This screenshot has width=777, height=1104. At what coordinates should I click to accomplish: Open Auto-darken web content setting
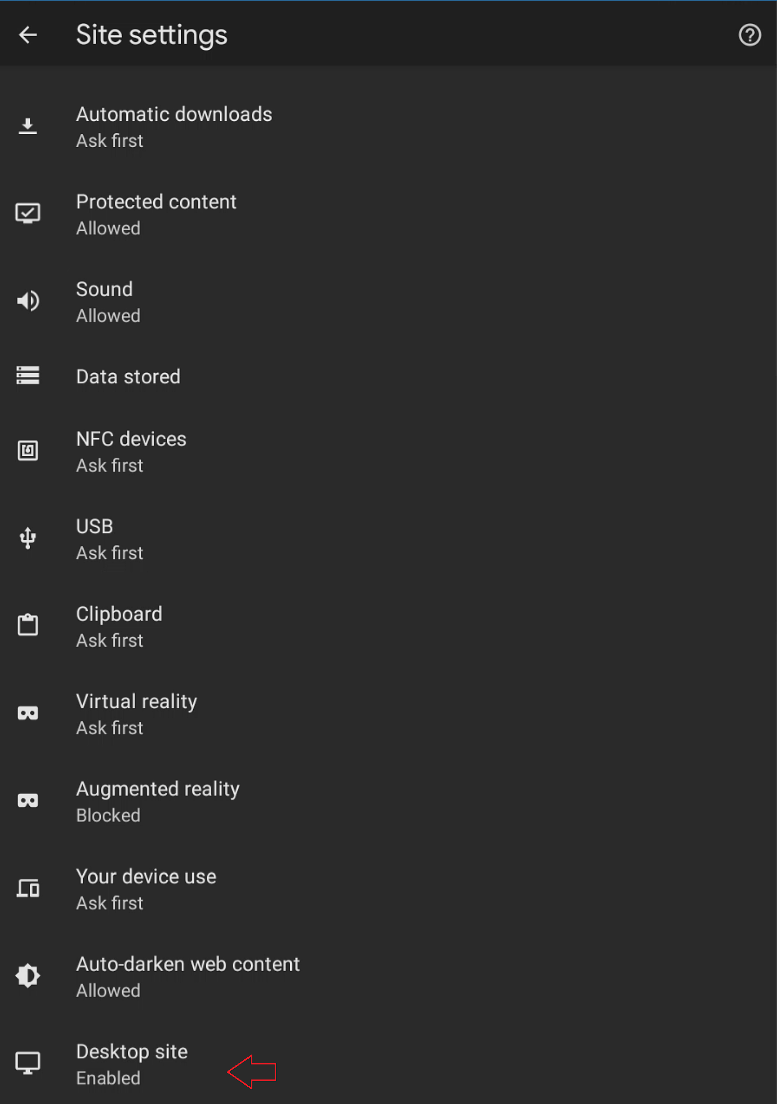coord(188,976)
